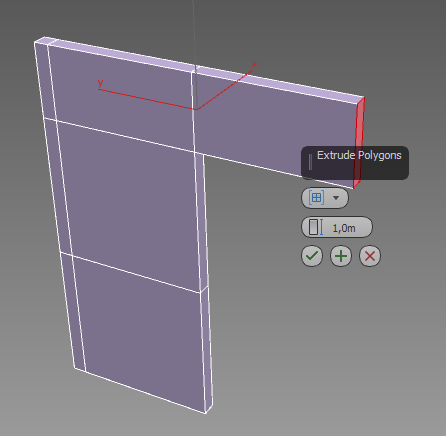Click the Extrude Polygons caddy title

tap(359, 155)
